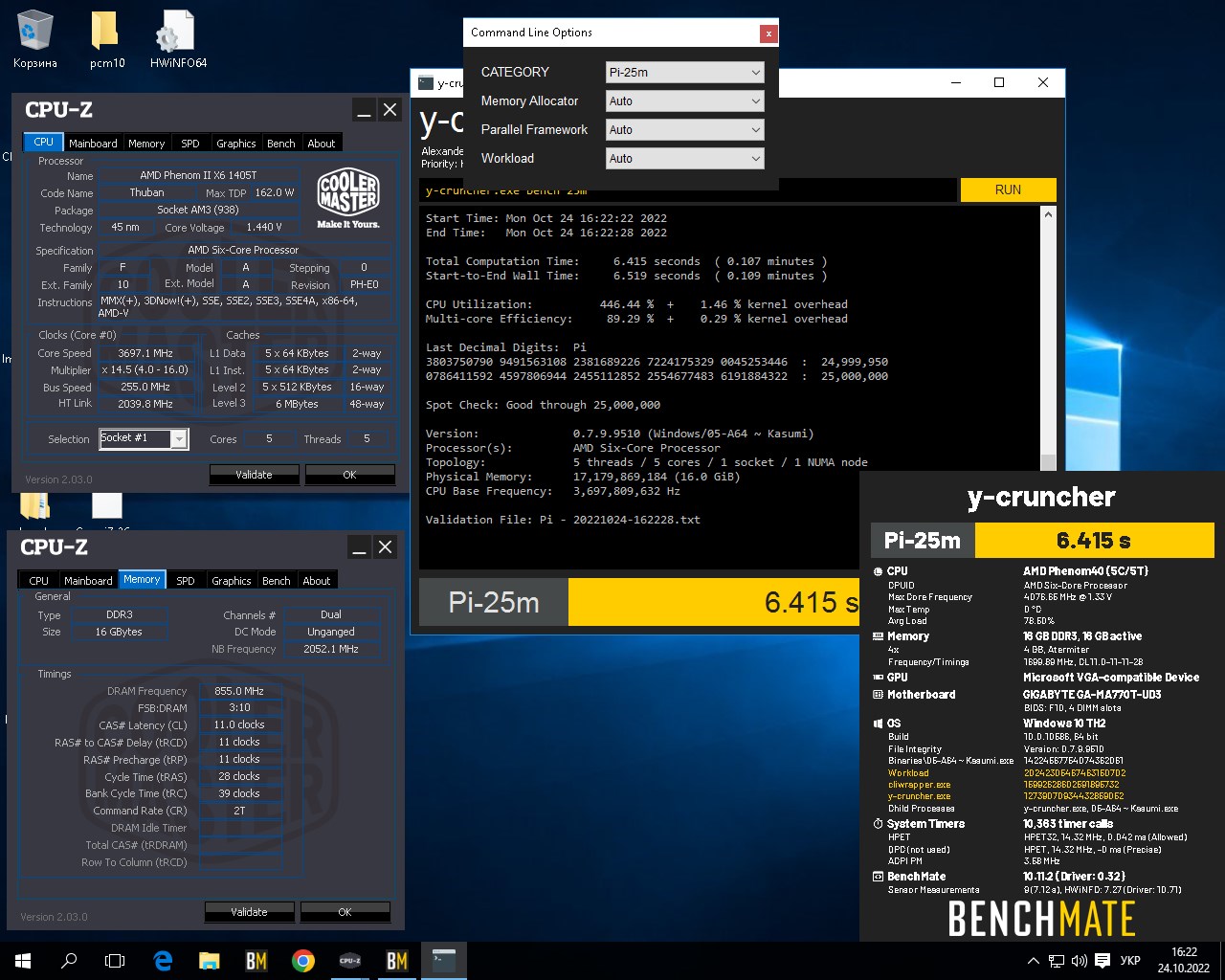Select Graphics tab in bottom CPU-Z window

coord(232,580)
